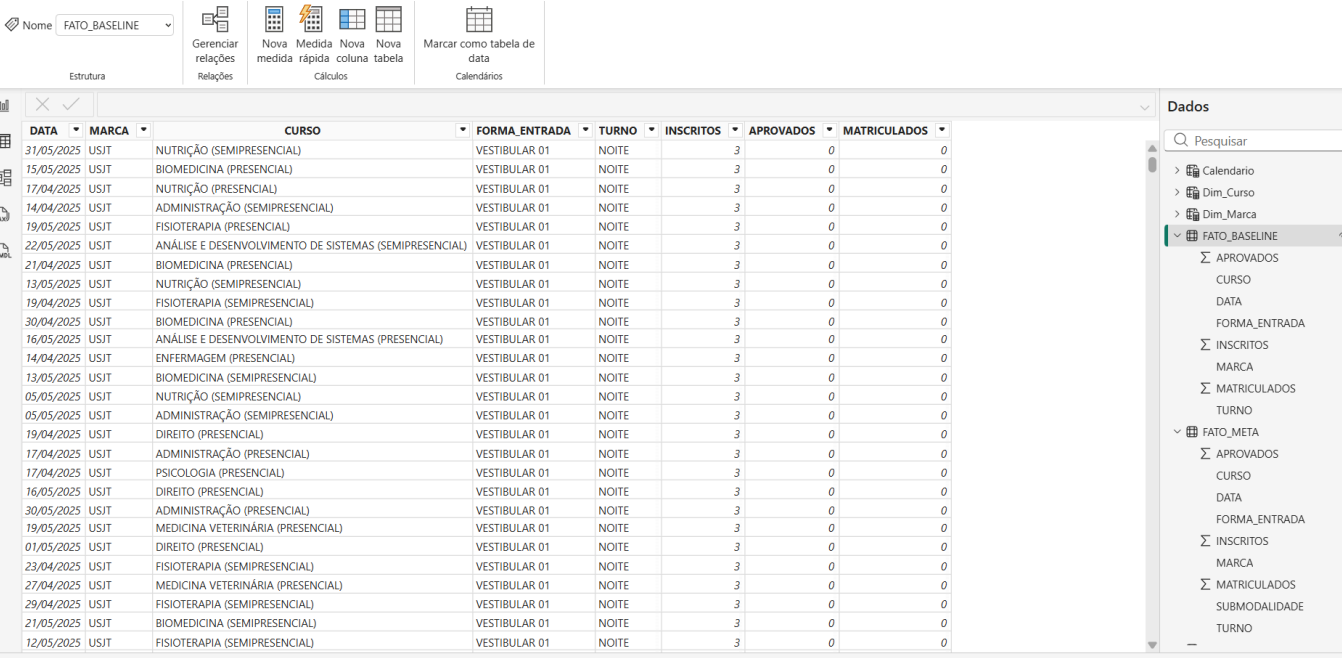Click the search magnifier icon in Dados
Image resolution: width=1342 pixels, height=658 pixels.
coord(1181,141)
